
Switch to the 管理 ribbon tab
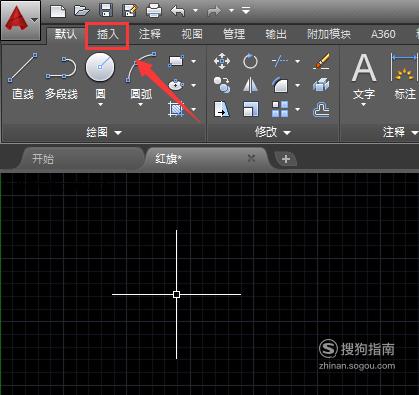tap(234, 34)
